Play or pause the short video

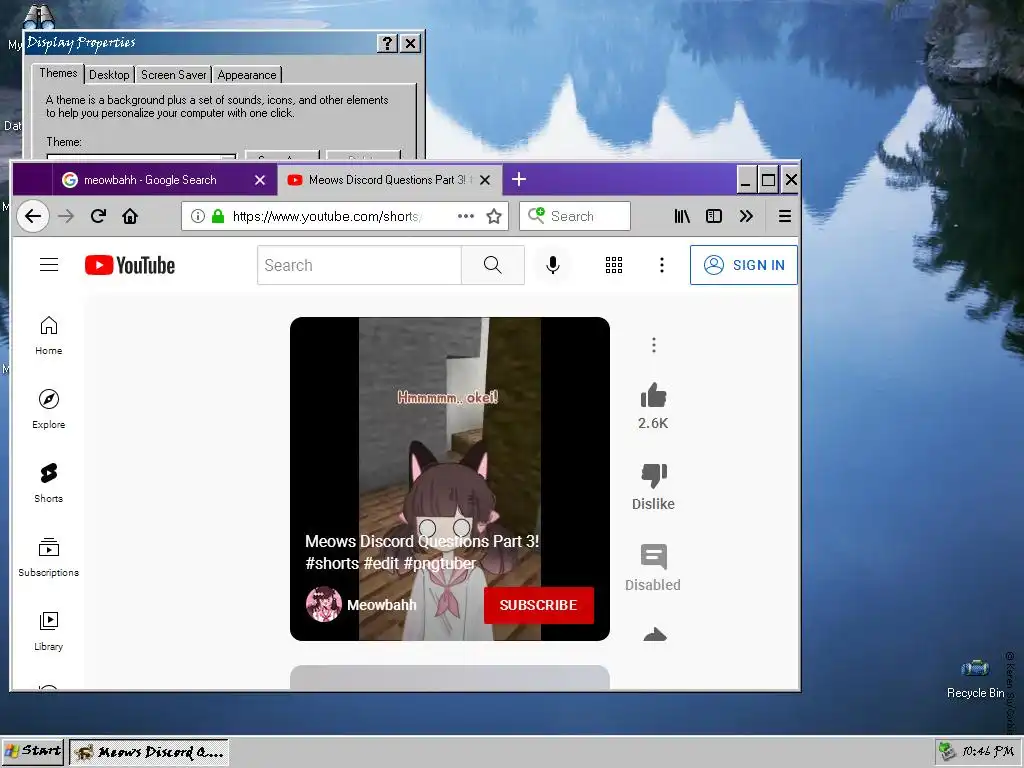[449, 479]
